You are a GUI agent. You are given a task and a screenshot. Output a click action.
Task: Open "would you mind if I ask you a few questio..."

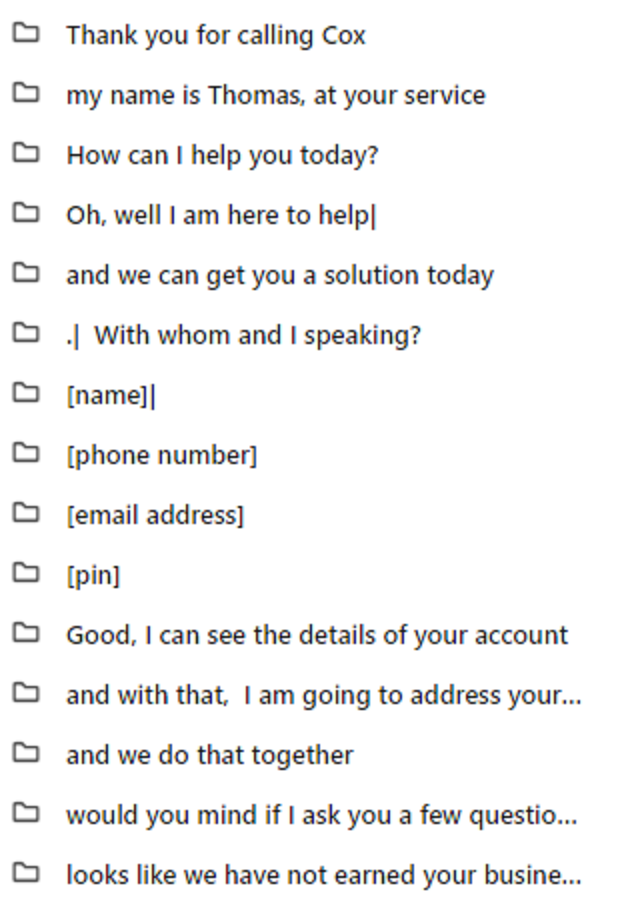coord(321,816)
